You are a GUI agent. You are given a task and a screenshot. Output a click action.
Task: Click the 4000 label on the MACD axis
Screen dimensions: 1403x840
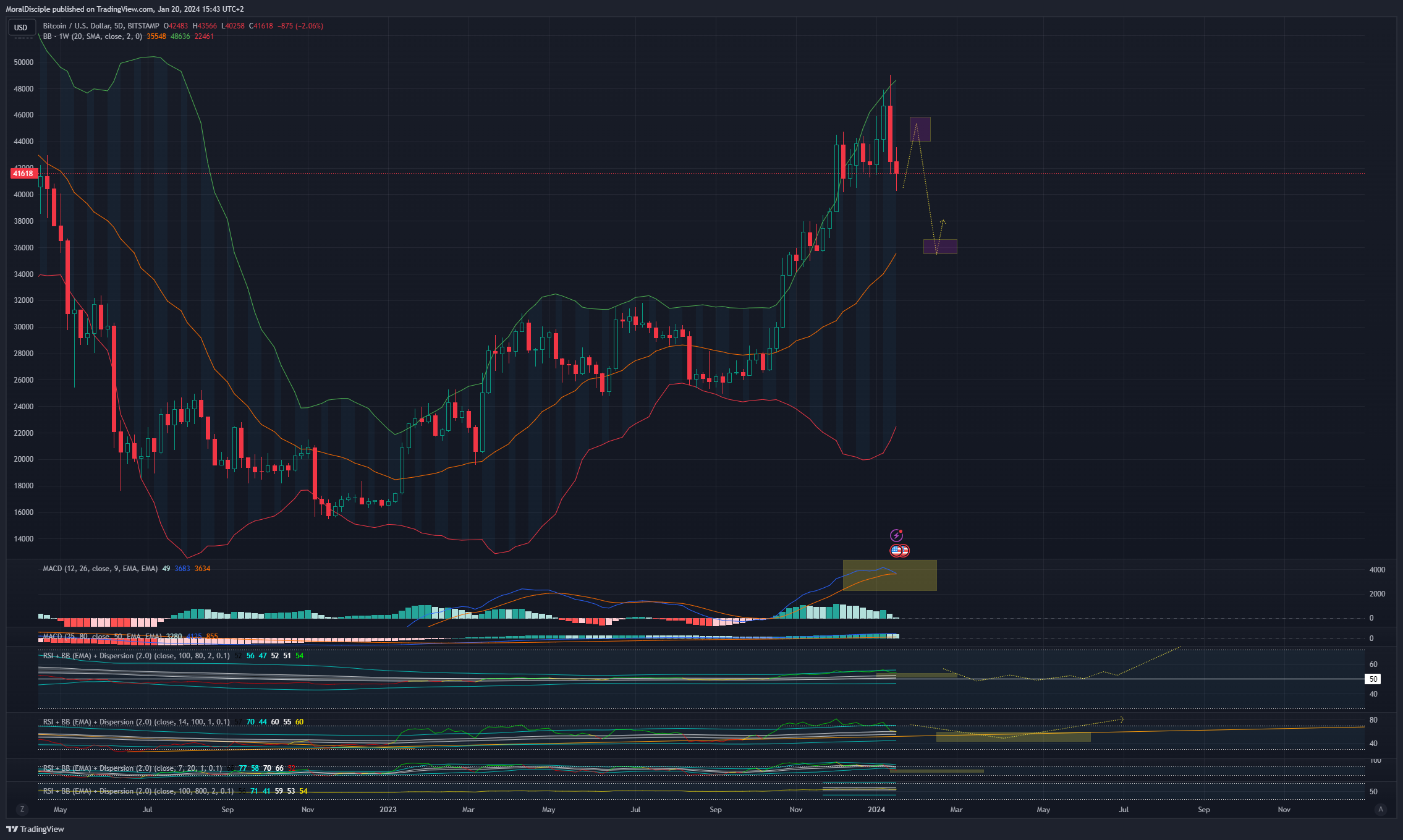tap(1377, 570)
